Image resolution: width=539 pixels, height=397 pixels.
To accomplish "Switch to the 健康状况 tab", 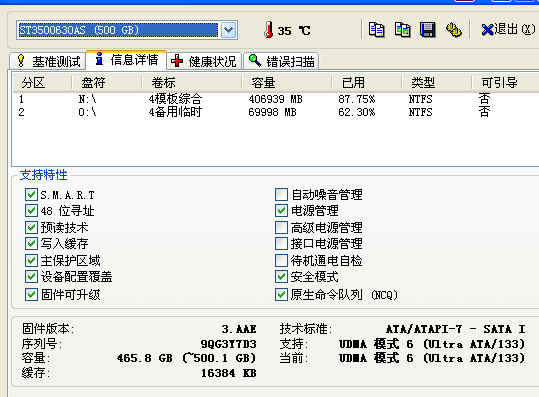I will [x=204, y=61].
